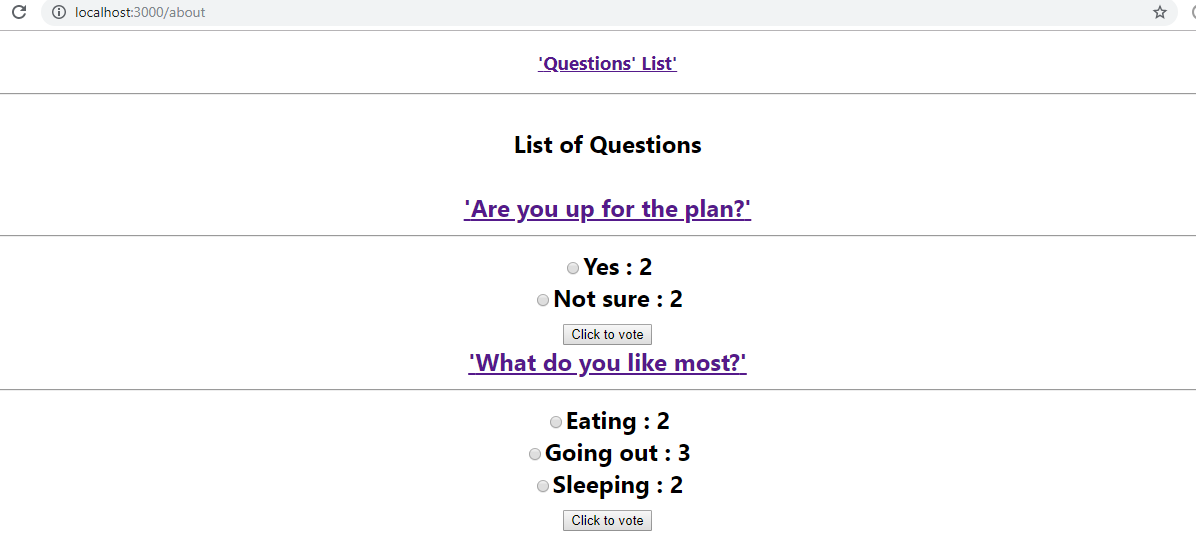Click the 'List of Questions' heading
1196x538 pixels.
(607, 145)
